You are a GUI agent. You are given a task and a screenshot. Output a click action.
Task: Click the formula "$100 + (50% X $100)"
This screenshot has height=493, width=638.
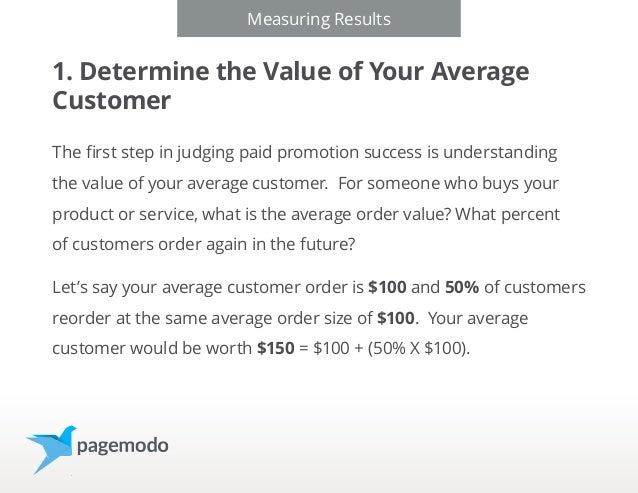(391, 349)
